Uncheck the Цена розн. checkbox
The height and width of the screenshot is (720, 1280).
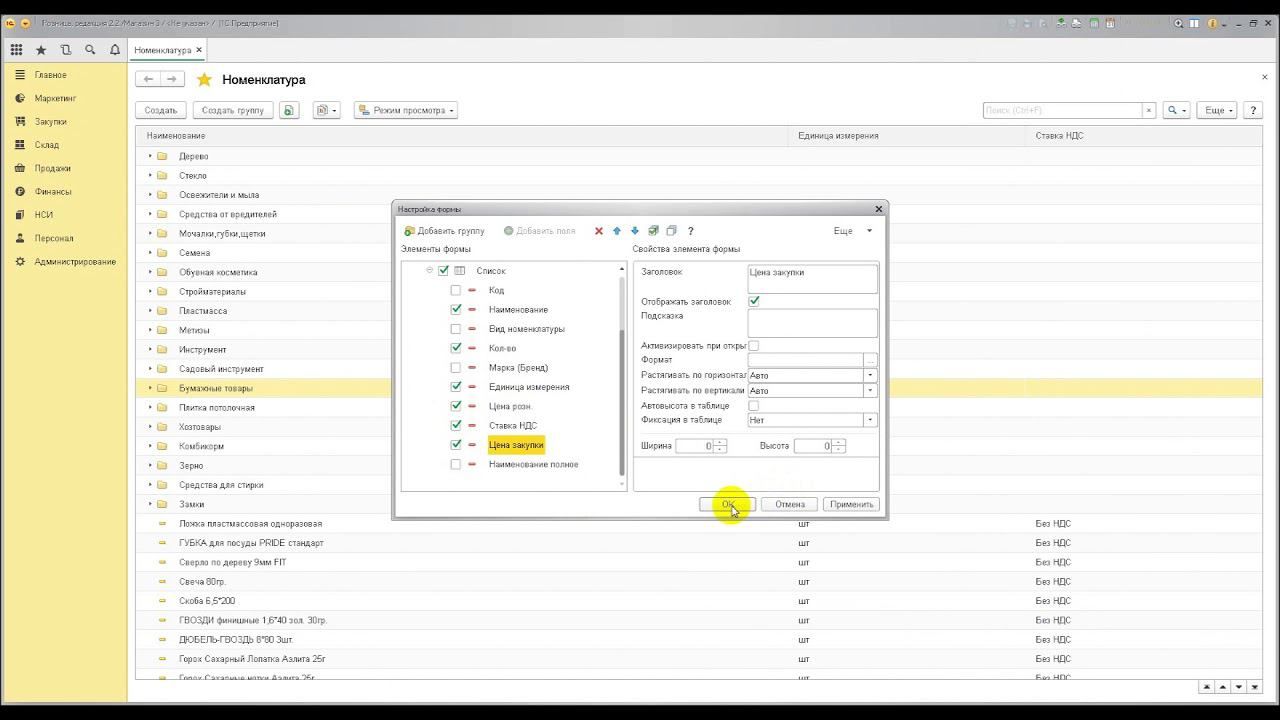point(456,406)
